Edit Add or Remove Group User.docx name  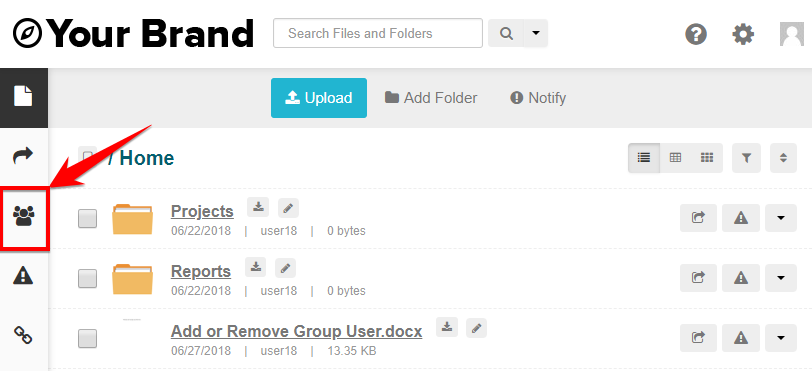tap(476, 327)
